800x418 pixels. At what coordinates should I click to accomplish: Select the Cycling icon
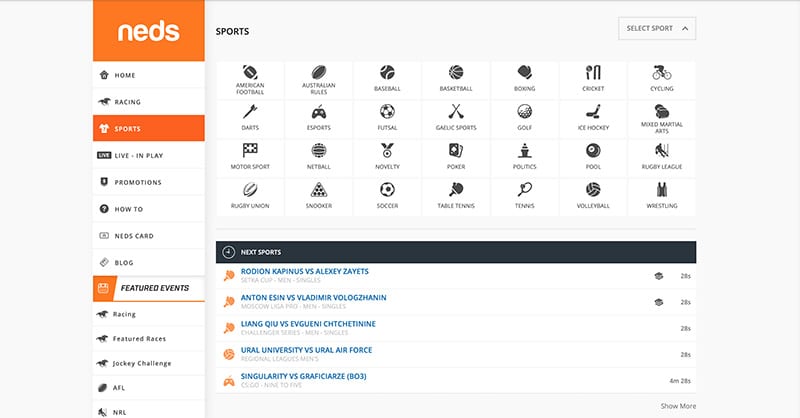pos(662,72)
